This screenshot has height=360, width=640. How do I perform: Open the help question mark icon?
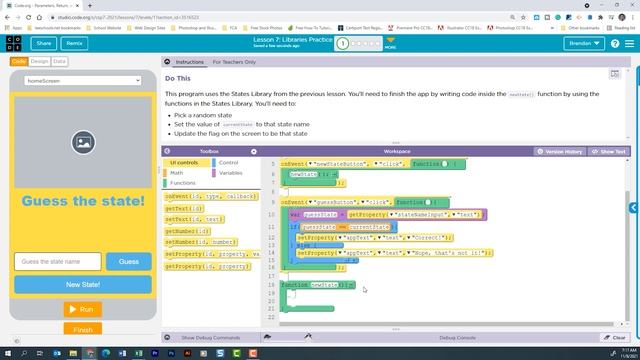pos(615,43)
